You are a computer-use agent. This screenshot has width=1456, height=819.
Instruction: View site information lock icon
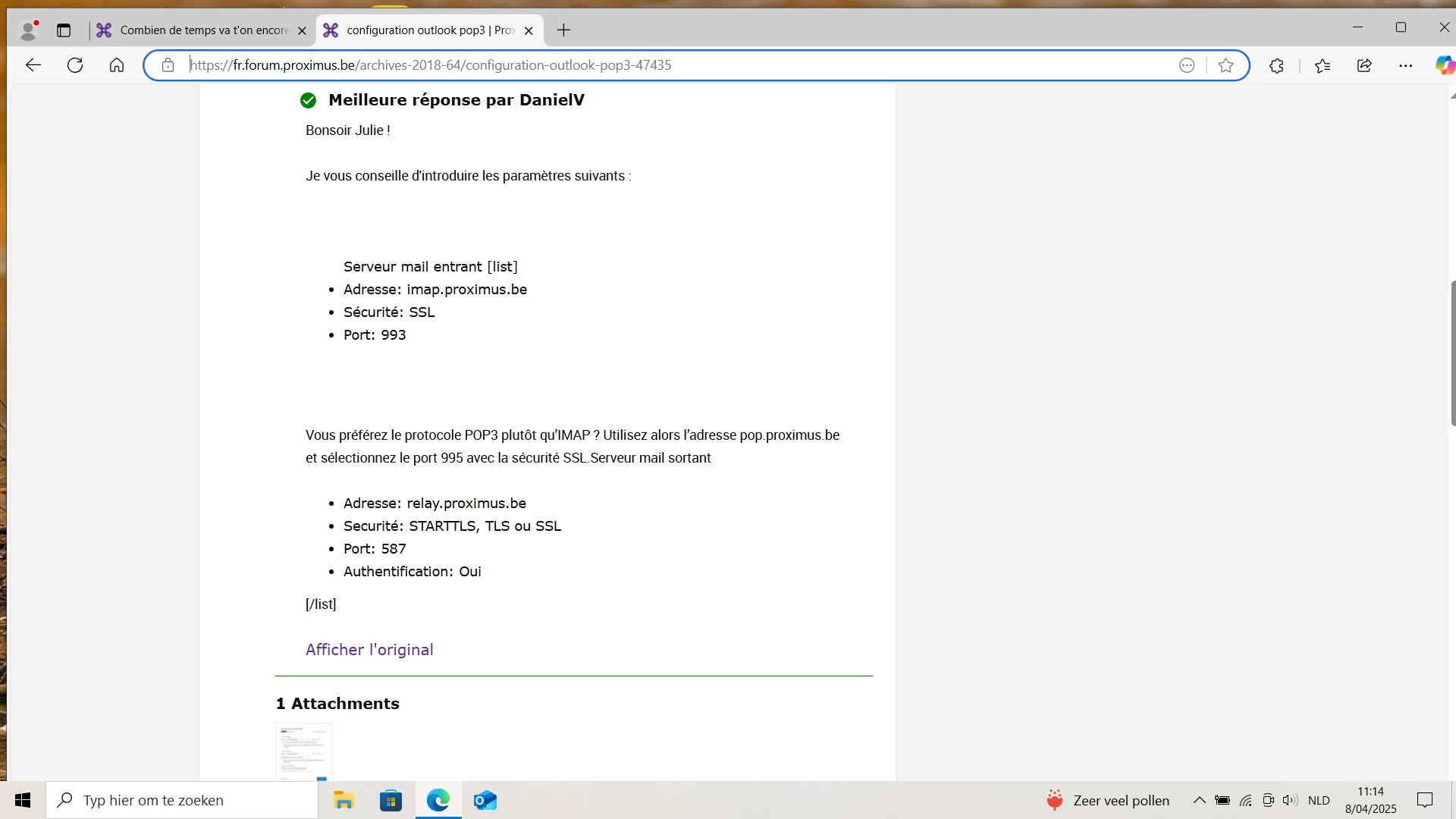168,65
